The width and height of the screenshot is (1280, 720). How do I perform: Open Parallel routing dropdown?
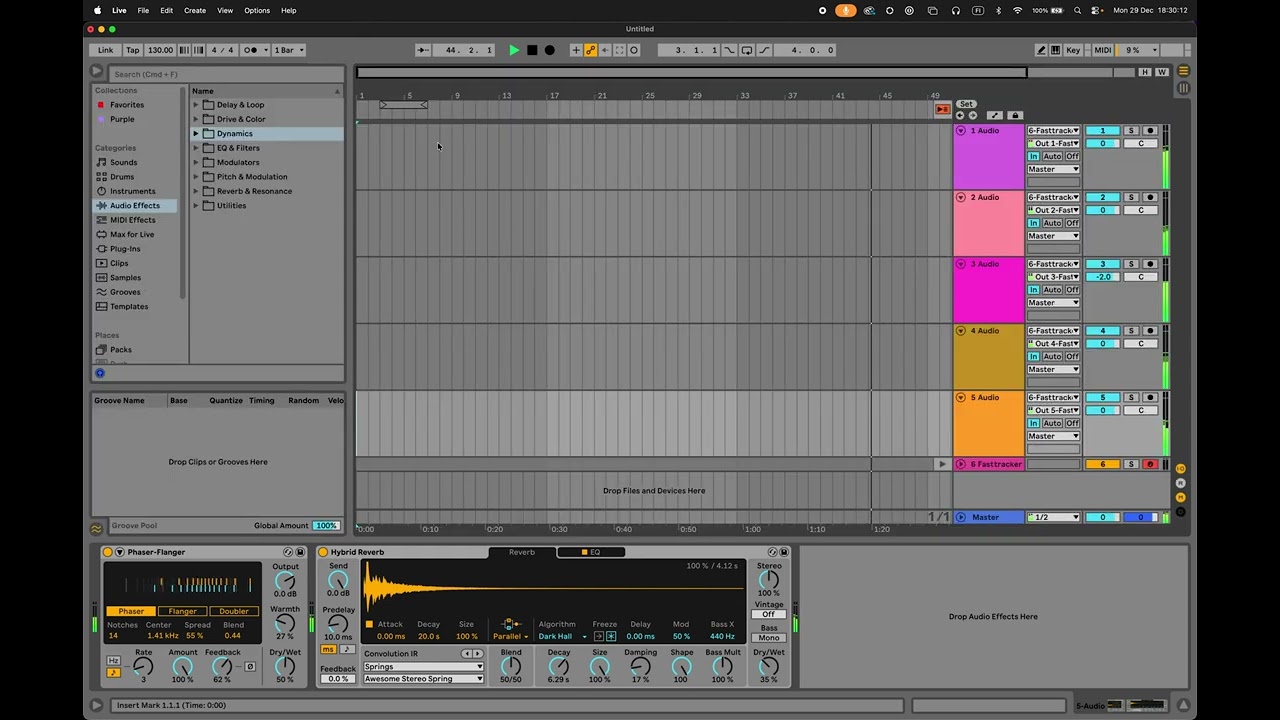click(x=511, y=636)
